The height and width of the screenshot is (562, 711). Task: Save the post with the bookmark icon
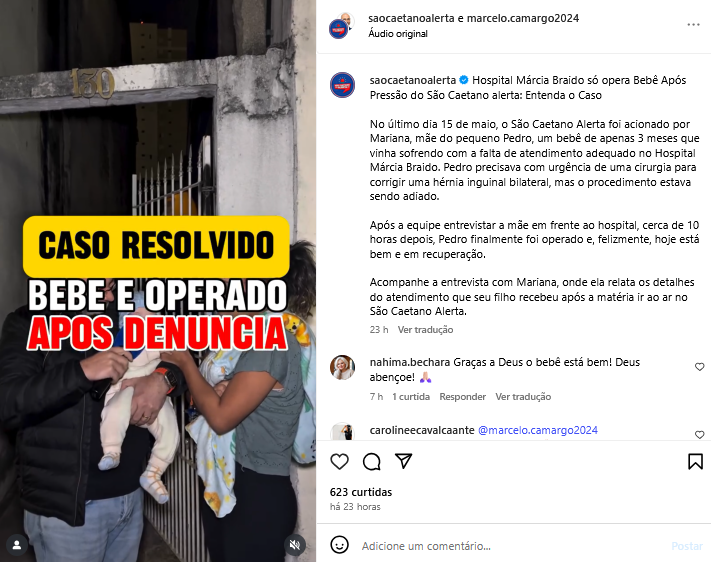[x=695, y=462]
